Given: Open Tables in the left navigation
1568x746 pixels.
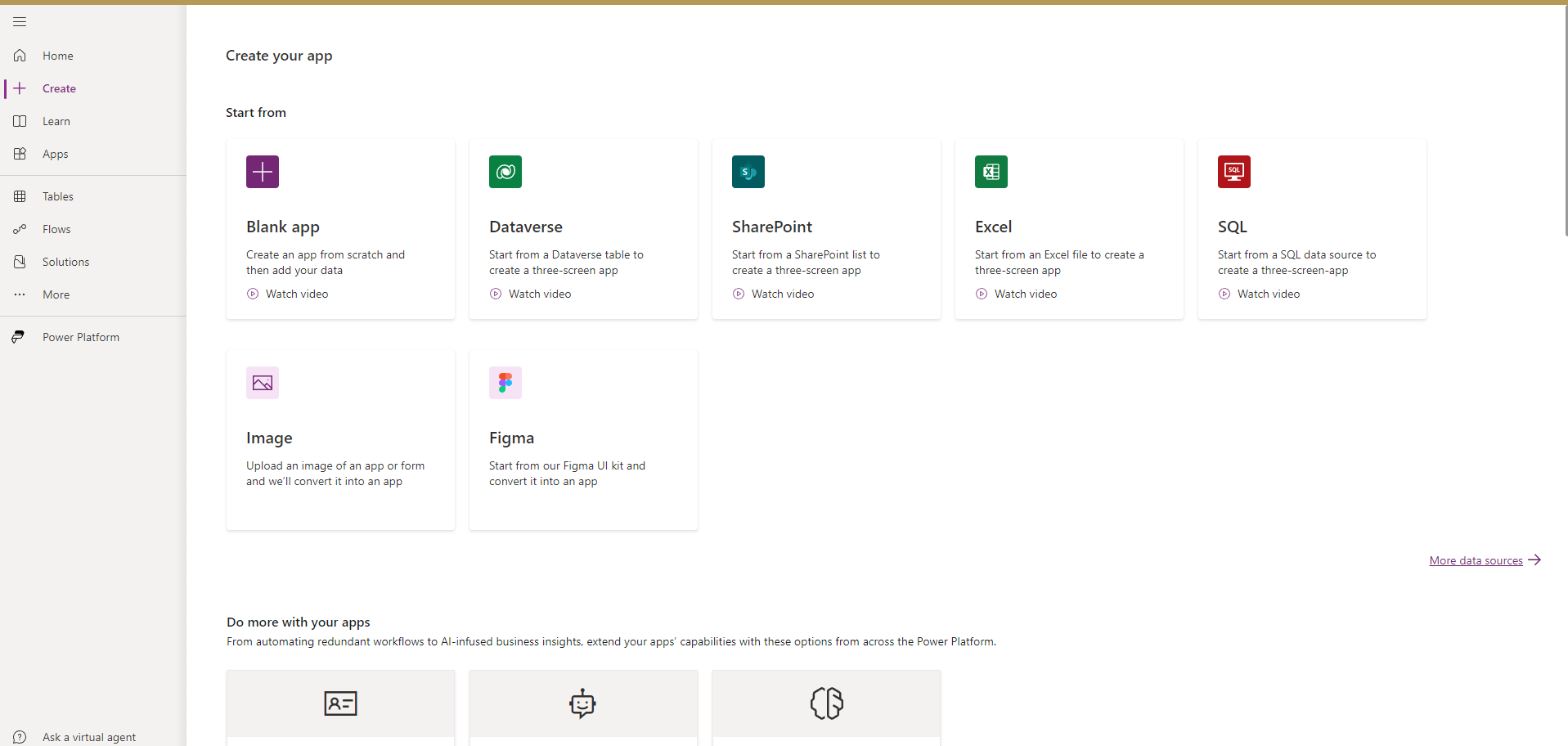Looking at the screenshot, I should pos(57,196).
